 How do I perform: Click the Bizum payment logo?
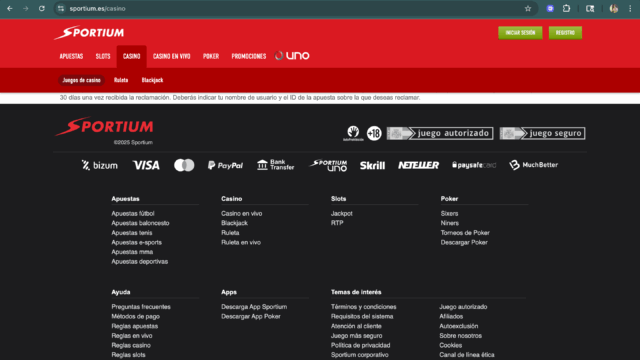(x=100, y=165)
